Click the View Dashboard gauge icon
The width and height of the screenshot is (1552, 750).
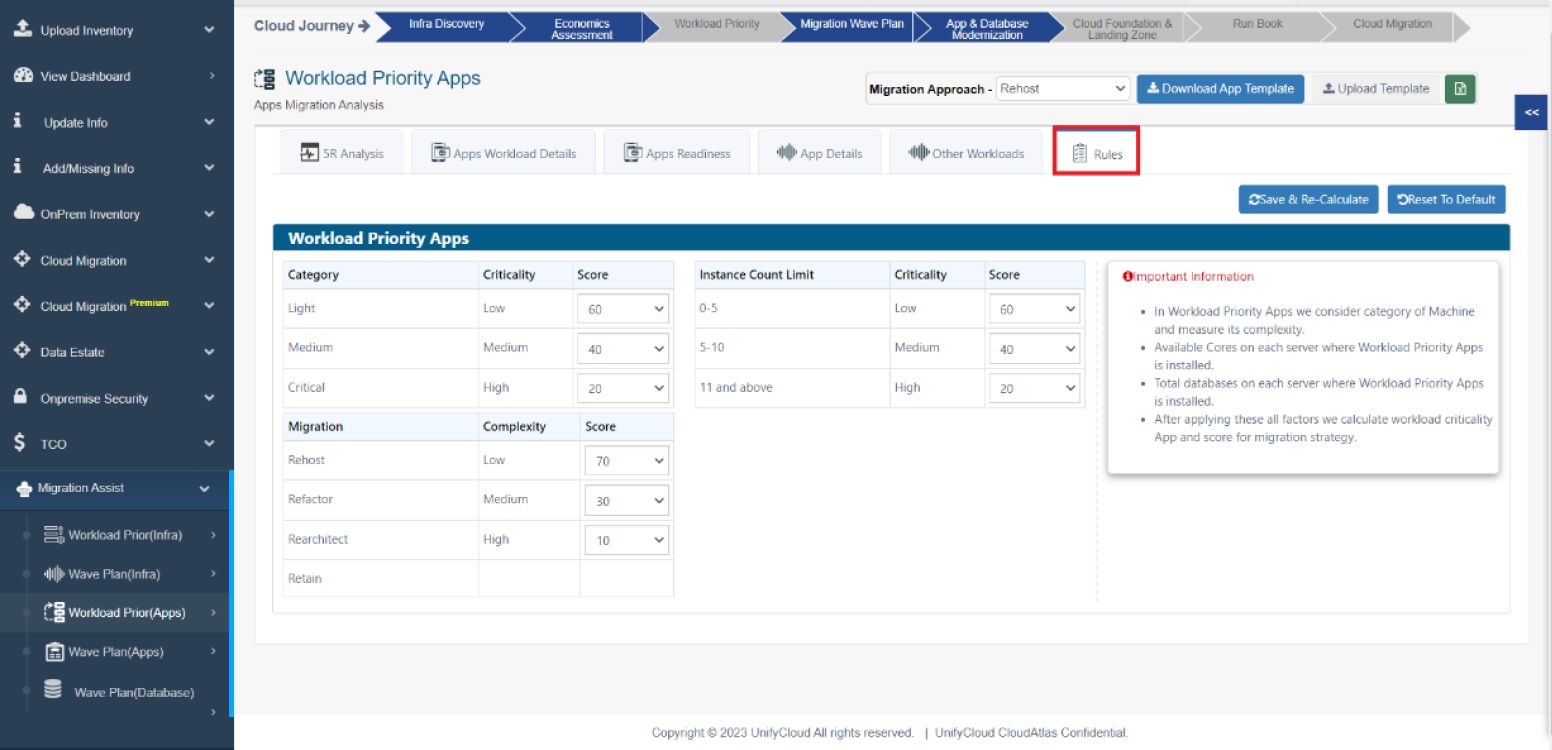pyautogui.click(x=22, y=76)
